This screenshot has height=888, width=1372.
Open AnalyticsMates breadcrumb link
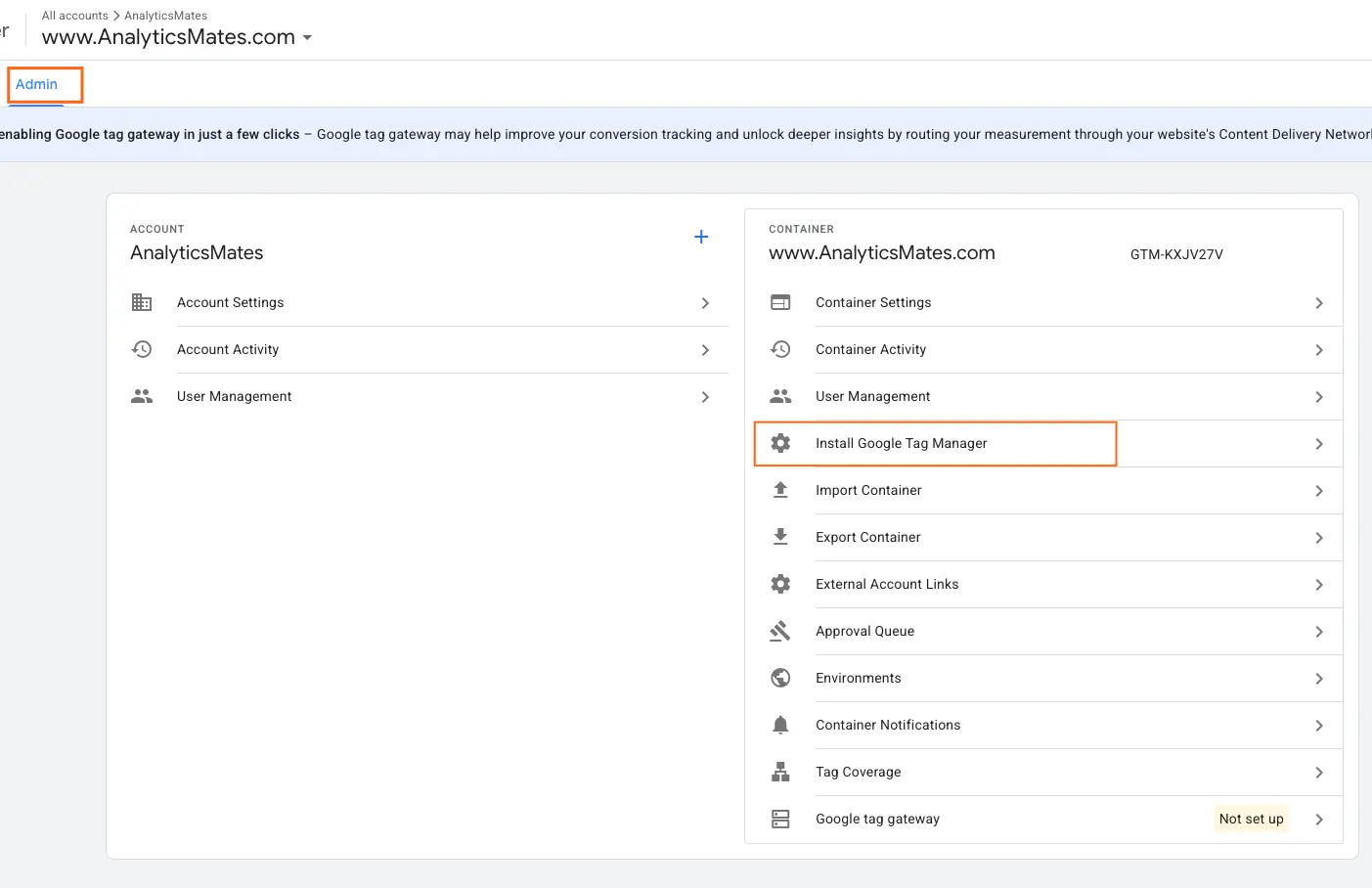pos(165,16)
